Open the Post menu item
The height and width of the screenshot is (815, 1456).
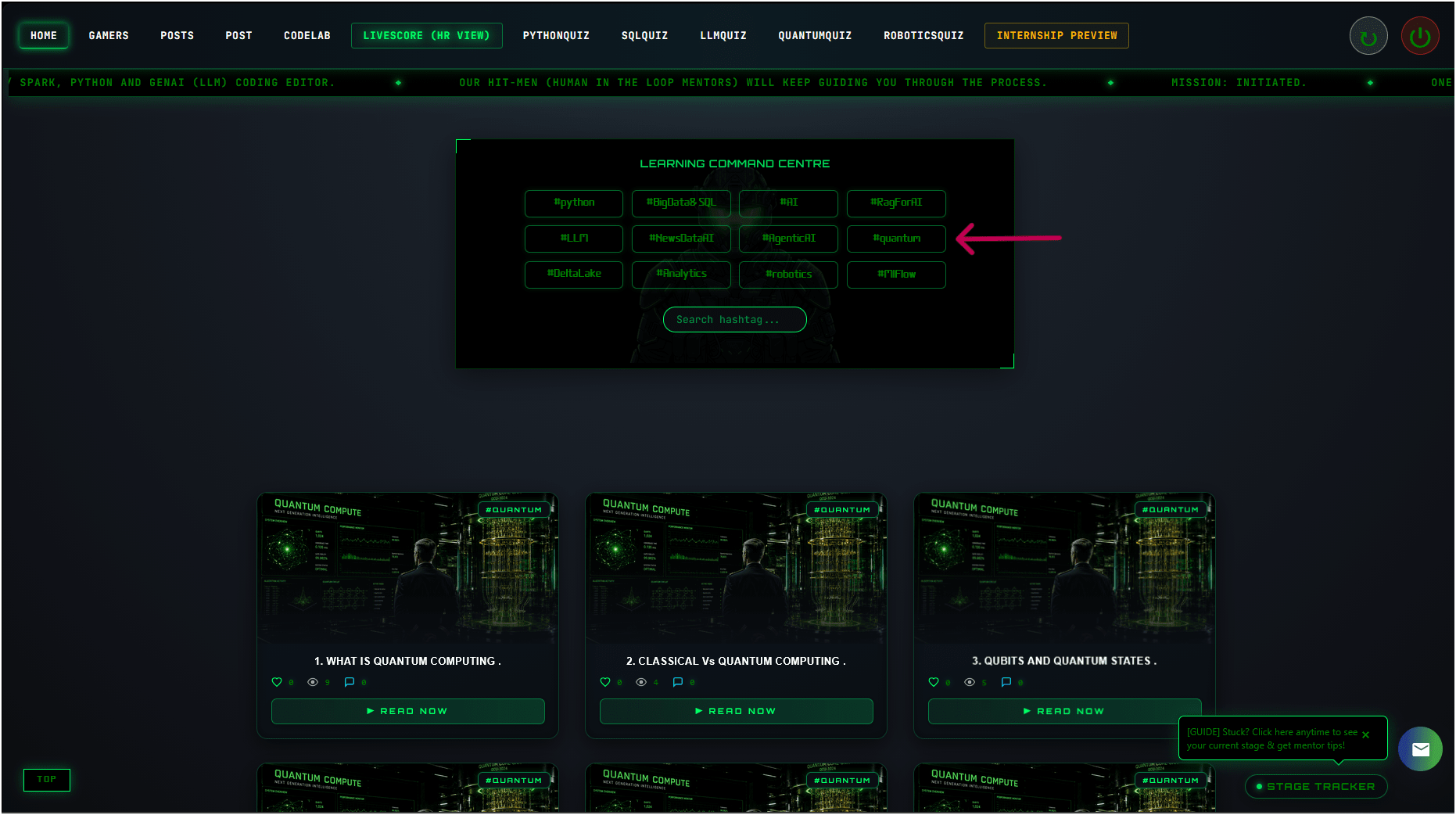click(x=239, y=36)
